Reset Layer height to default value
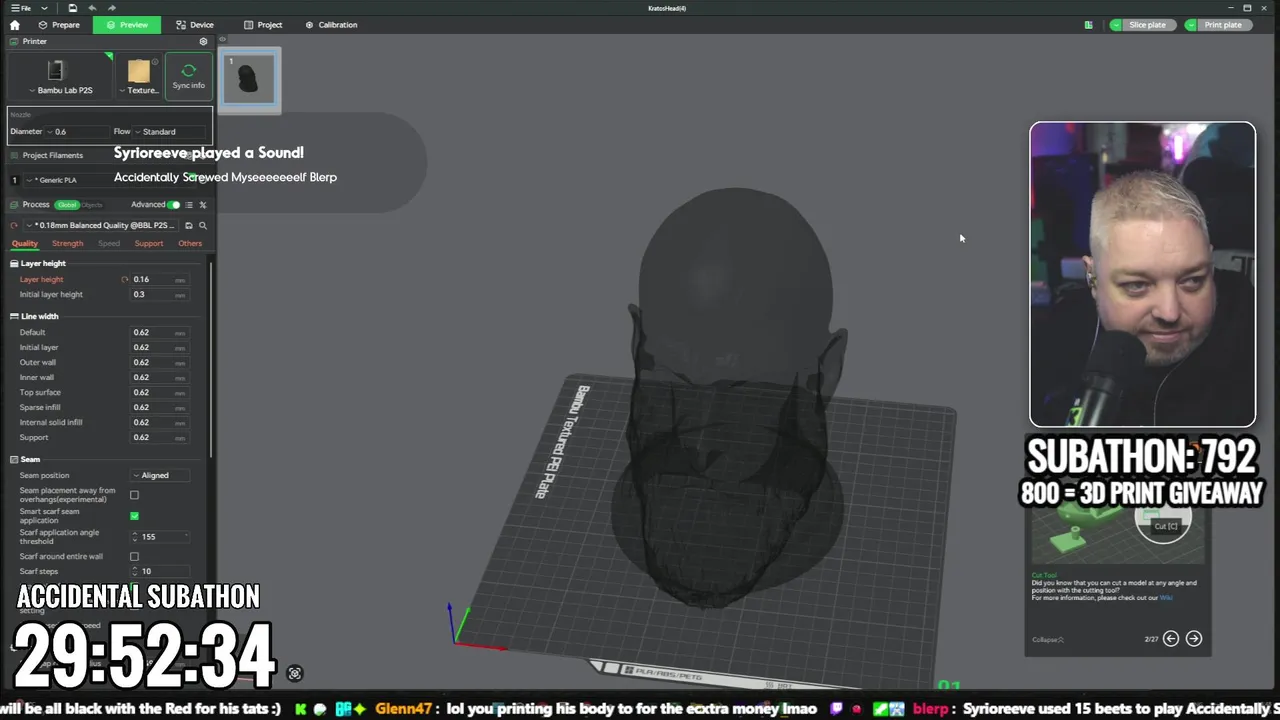Screen dimensions: 1280x720 click(x=125, y=280)
